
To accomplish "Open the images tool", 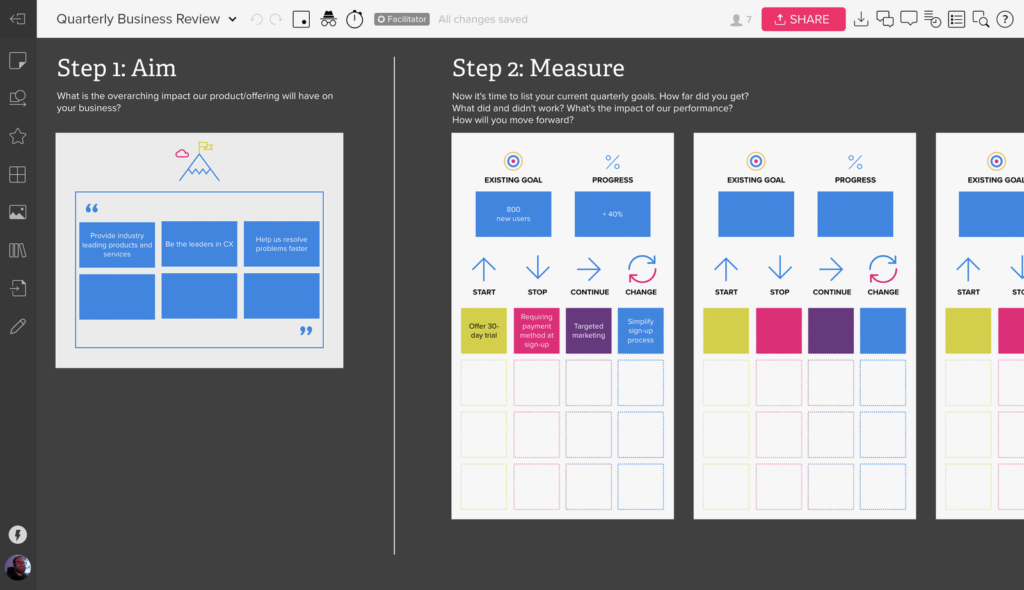I will point(17,211).
